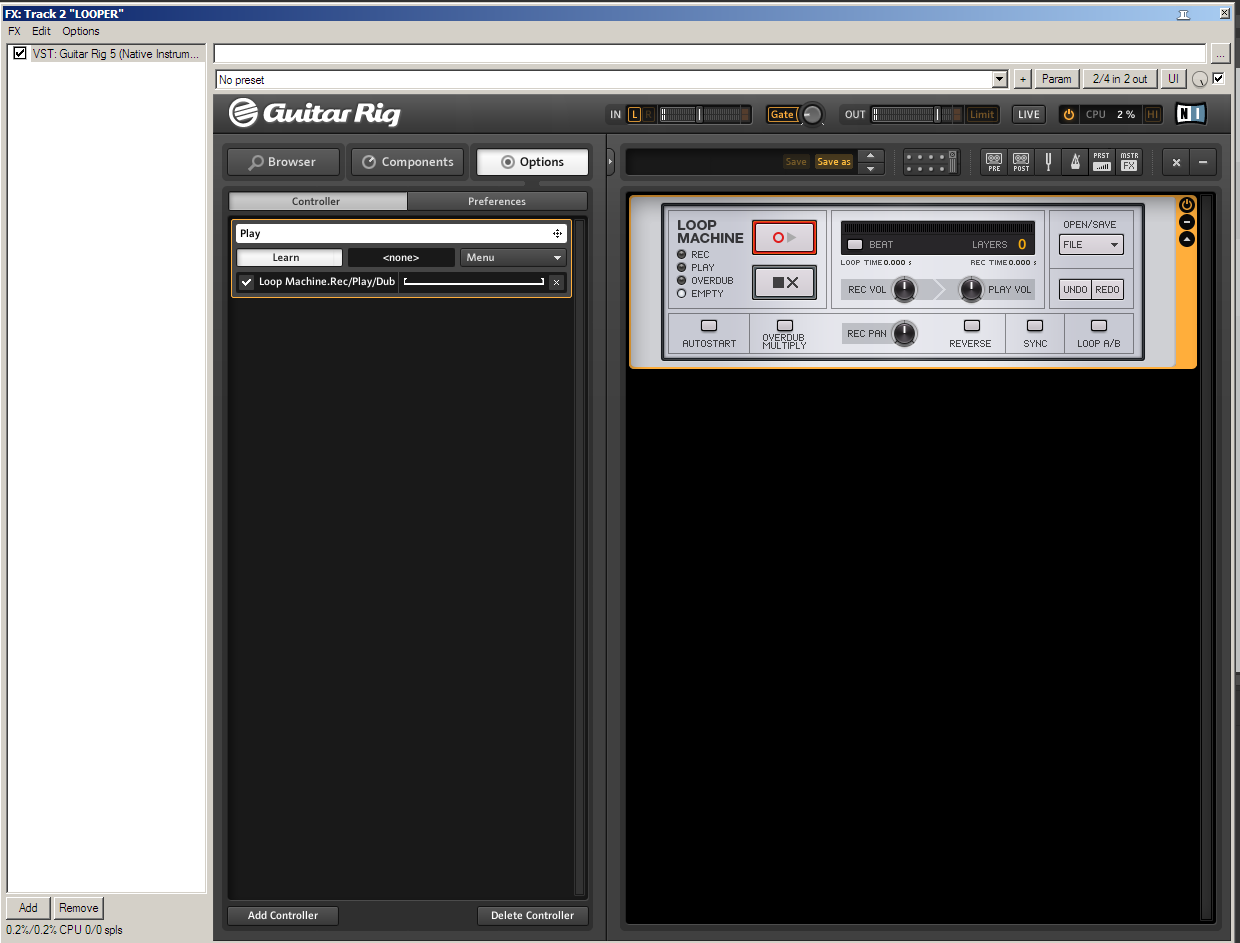Screen dimensions: 1240x943
Task: Click the UNDO button
Action: tap(1075, 289)
